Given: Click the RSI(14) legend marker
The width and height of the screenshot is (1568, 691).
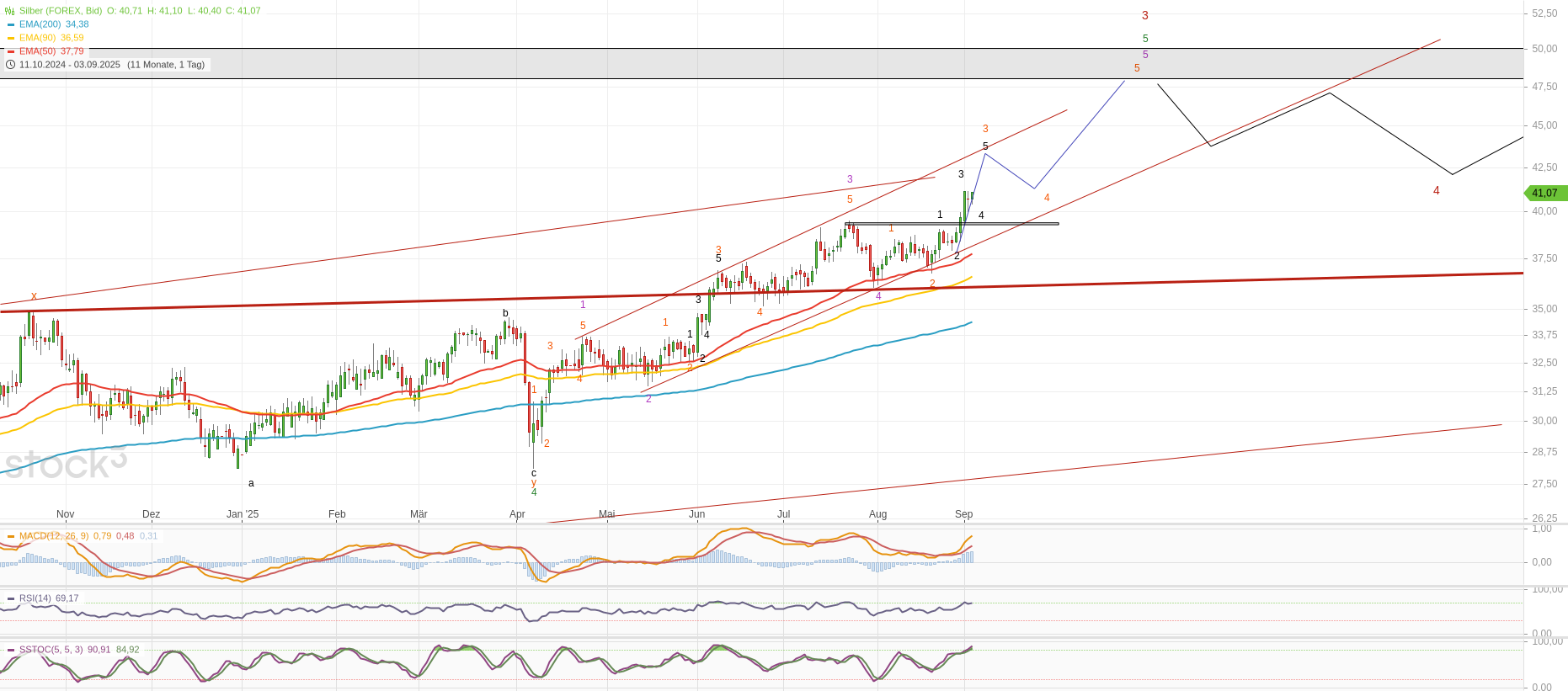Looking at the screenshot, I should coord(11,598).
